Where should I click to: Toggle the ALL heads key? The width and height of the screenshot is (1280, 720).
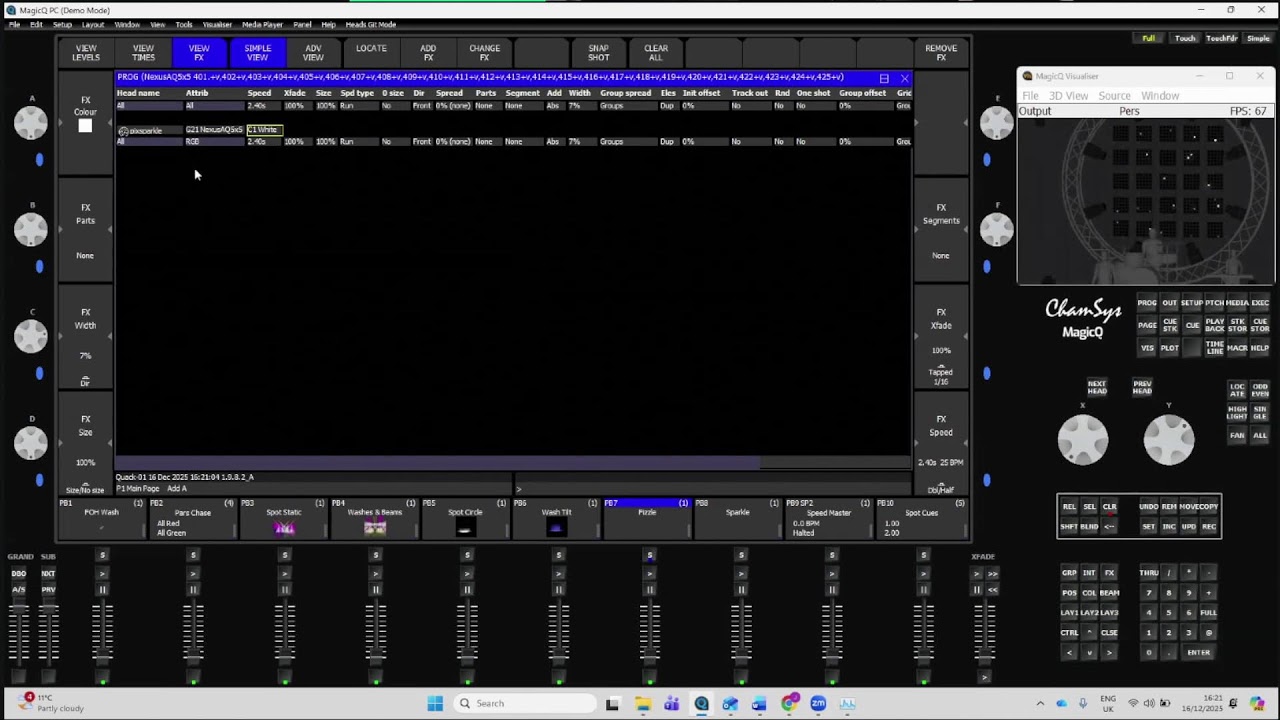click(x=1260, y=435)
